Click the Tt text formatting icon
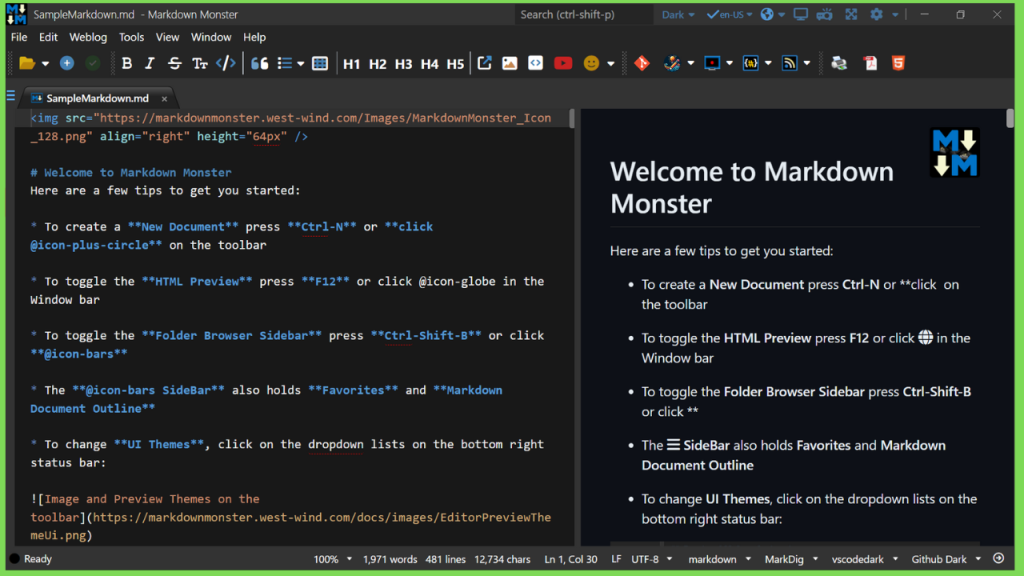Image resolution: width=1024 pixels, height=576 pixels. click(x=199, y=63)
